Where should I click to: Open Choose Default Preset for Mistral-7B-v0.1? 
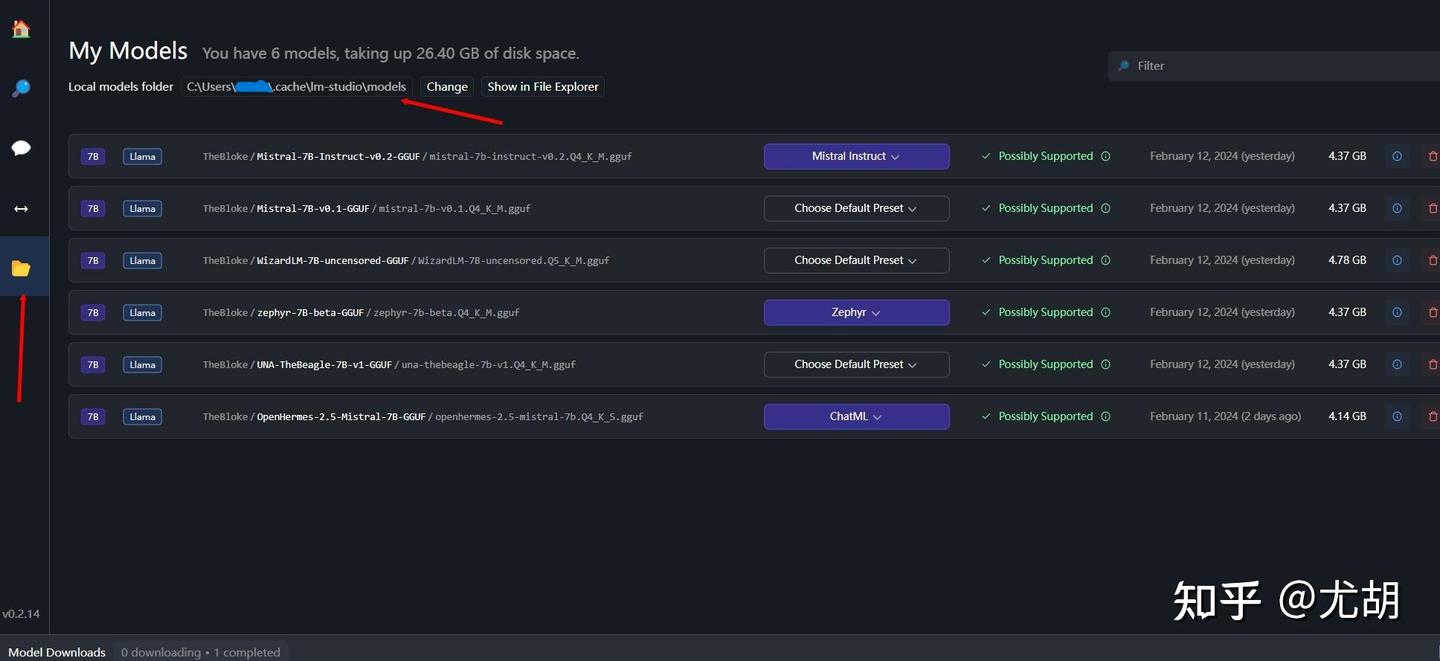[x=856, y=208]
